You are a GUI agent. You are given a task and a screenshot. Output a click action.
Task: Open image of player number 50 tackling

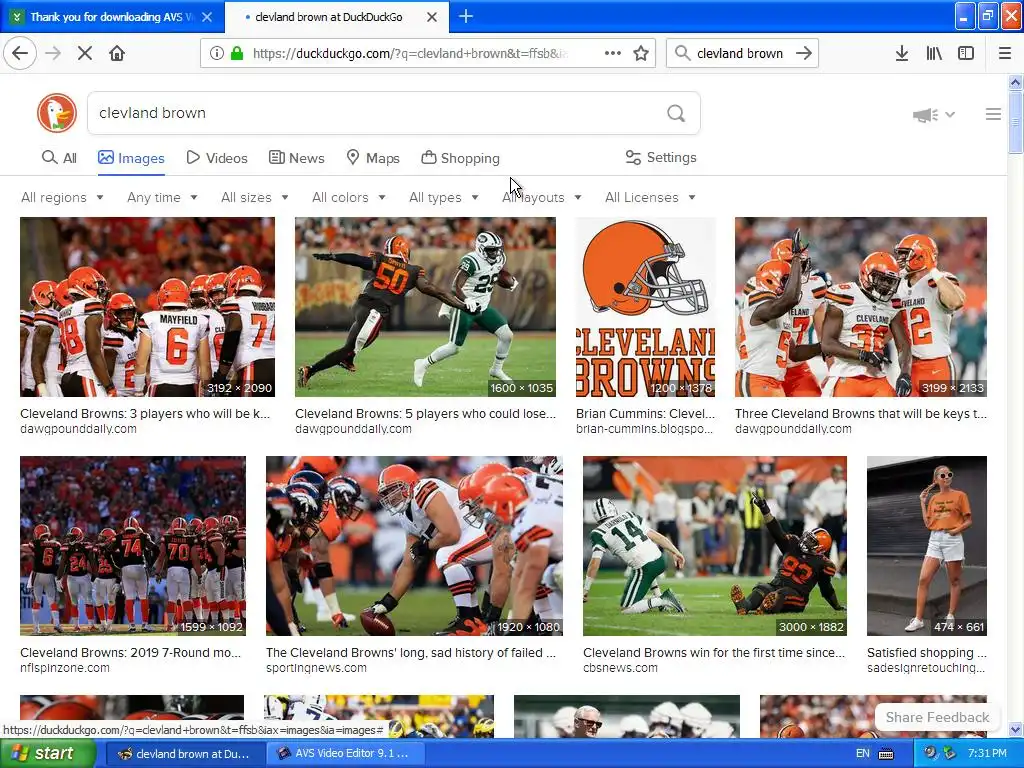click(x=425, y=307)
